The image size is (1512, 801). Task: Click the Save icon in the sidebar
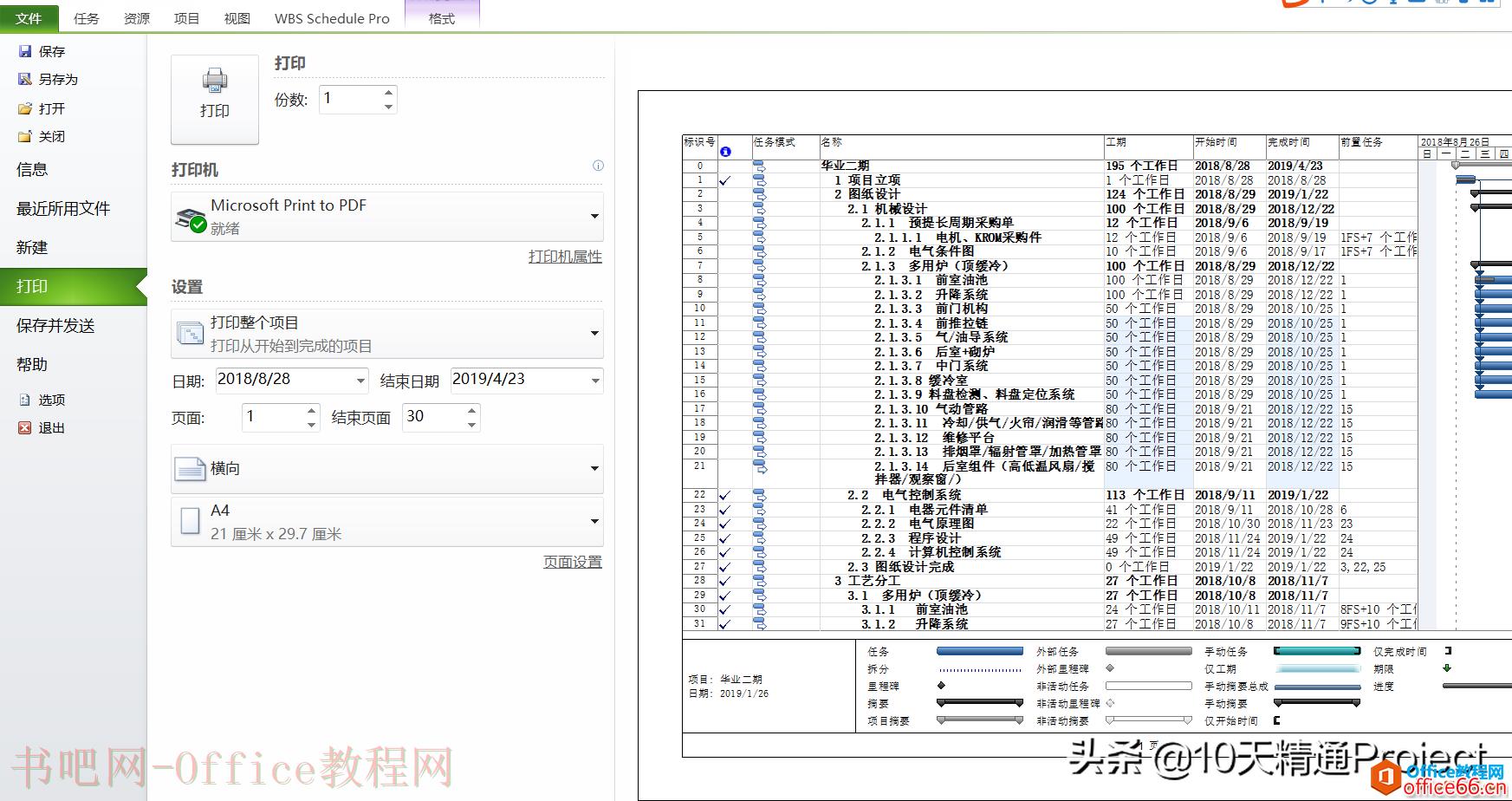pyautogui.click(x=25, y=52)
